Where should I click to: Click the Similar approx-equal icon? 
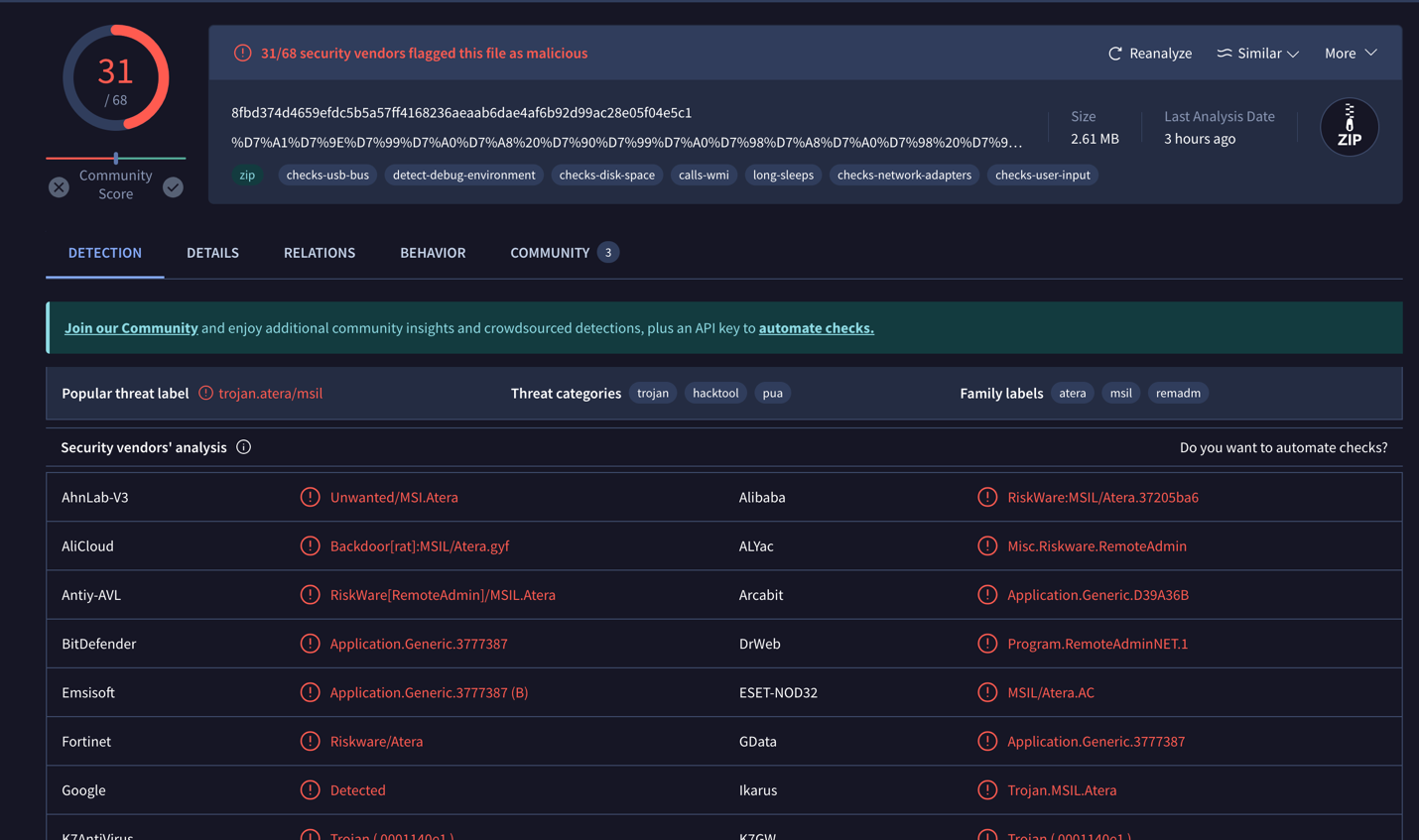coord(1225,54)
